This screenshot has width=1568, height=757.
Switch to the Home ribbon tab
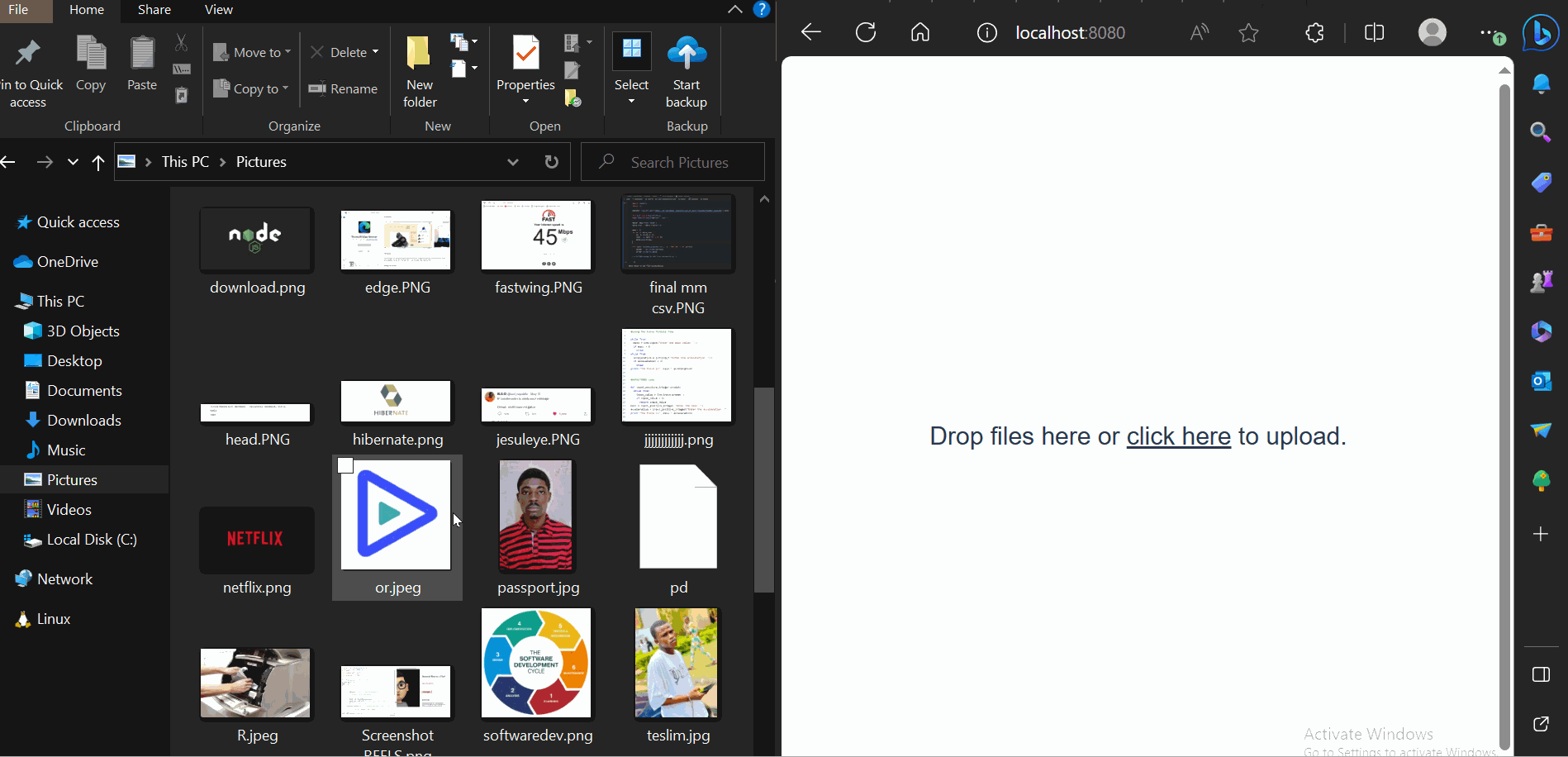(x=87, y=10)
